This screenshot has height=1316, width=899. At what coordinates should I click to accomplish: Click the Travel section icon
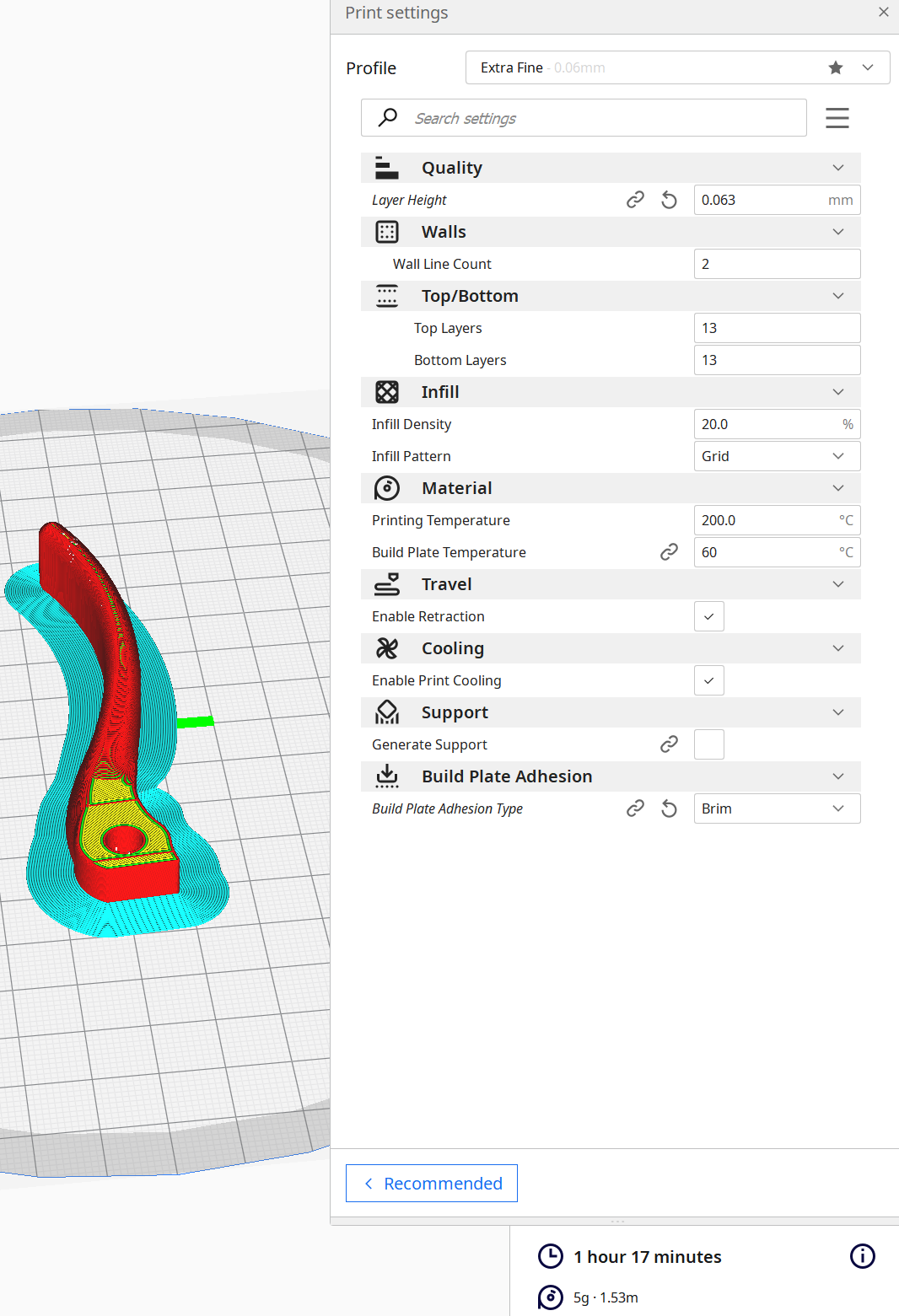(387, 584)
